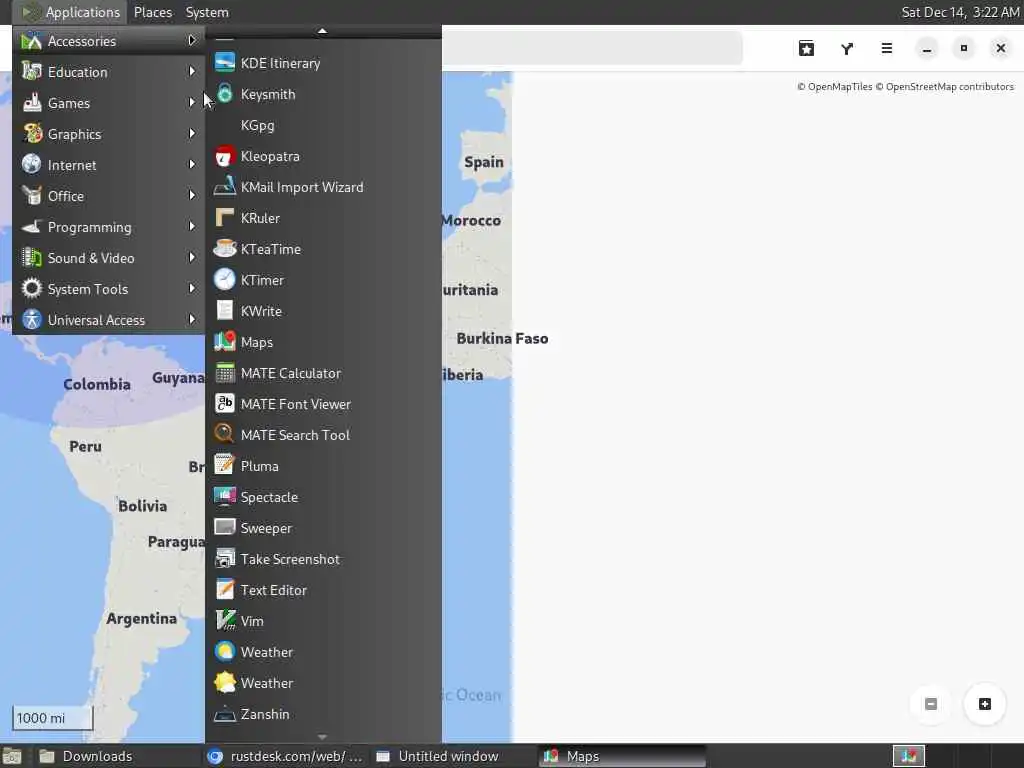The width and height of the screenshot is (1024, 768).
Task: Launch Spectacle screenshot utility
Action: click(x=323, y=498)
